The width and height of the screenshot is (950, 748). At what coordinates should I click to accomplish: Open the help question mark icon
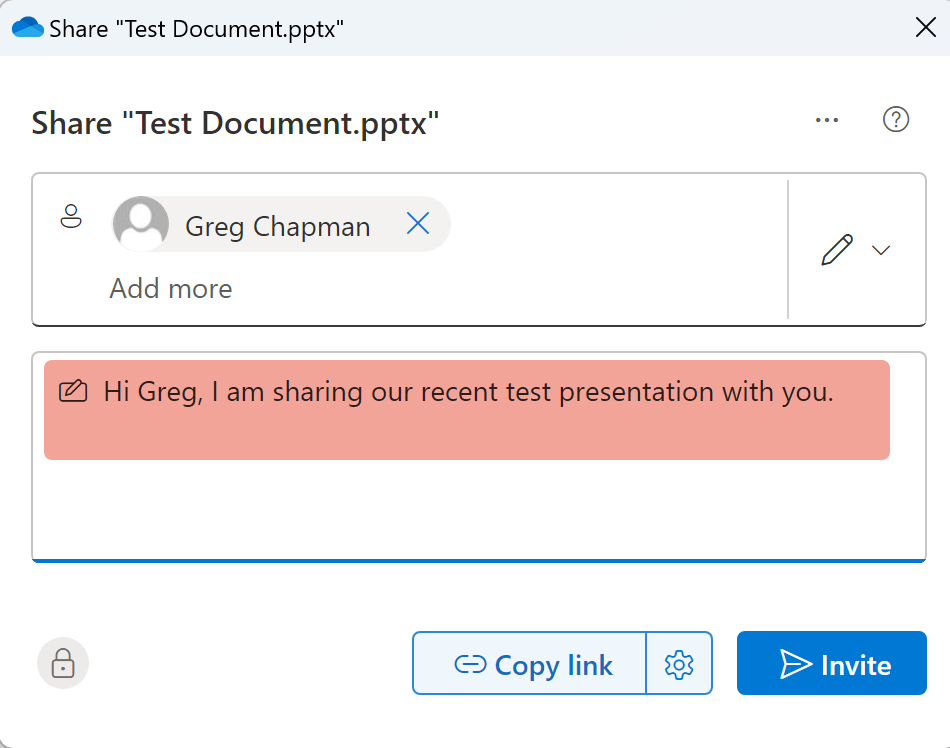click(895, 120)
